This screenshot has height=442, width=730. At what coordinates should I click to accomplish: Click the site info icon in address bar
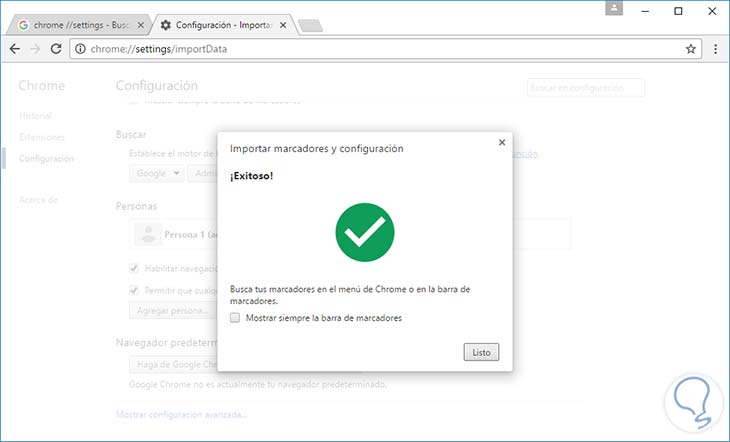[x=80, y=49]
